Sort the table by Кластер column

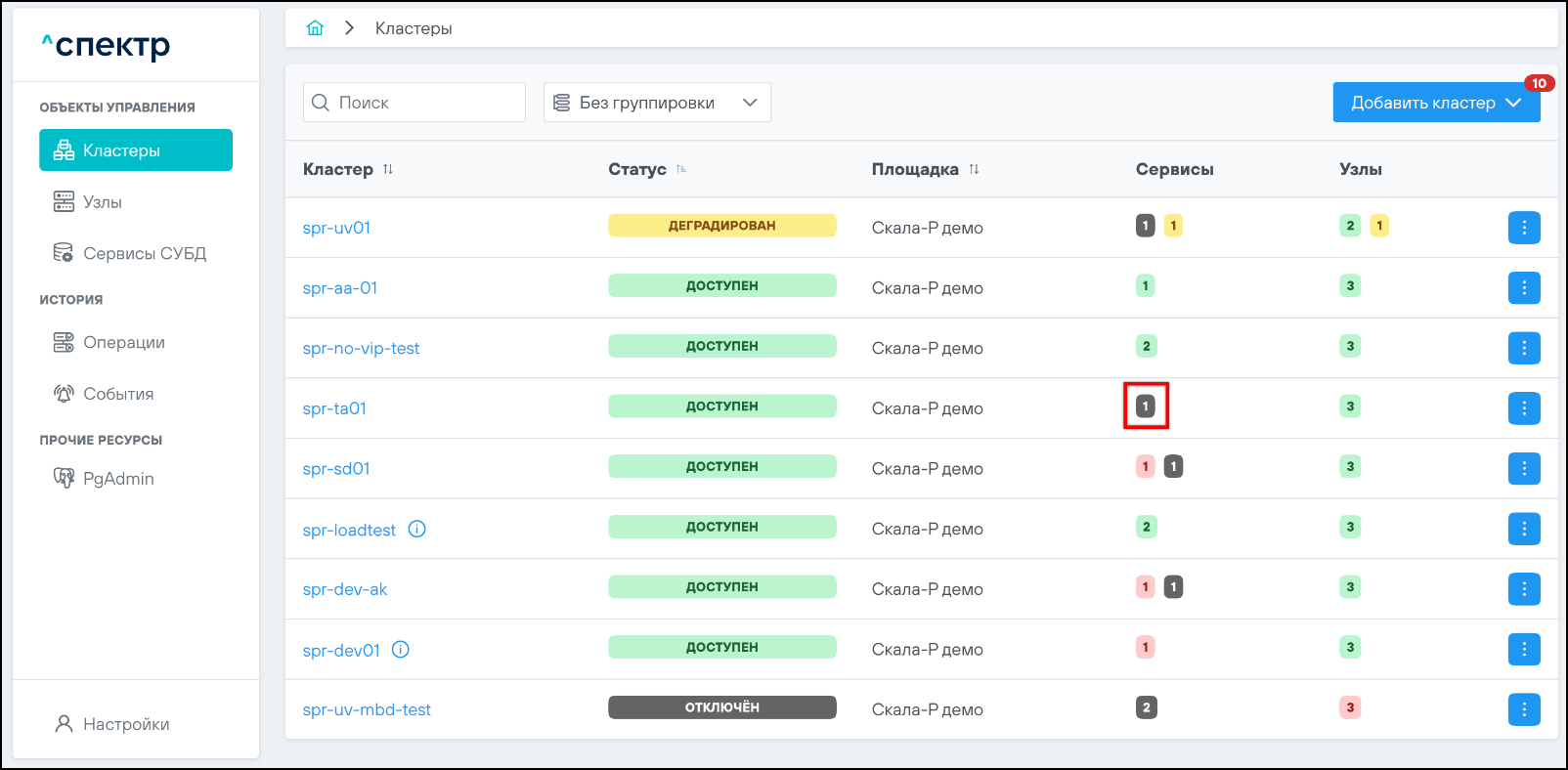pyautogui.click(x=388, y=169)
